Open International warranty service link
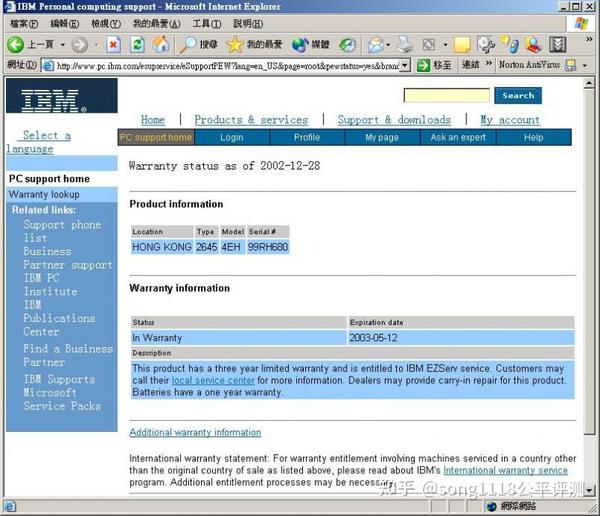This screenshot has height=516, width=600. click(505, 470)
